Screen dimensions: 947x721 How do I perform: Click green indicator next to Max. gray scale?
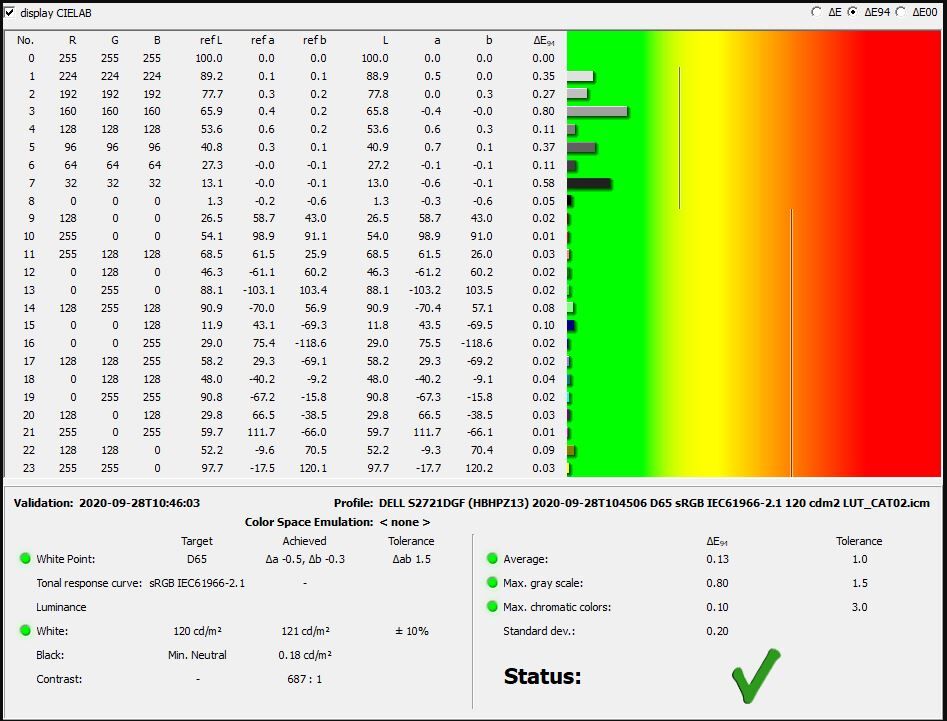(492, 583)
